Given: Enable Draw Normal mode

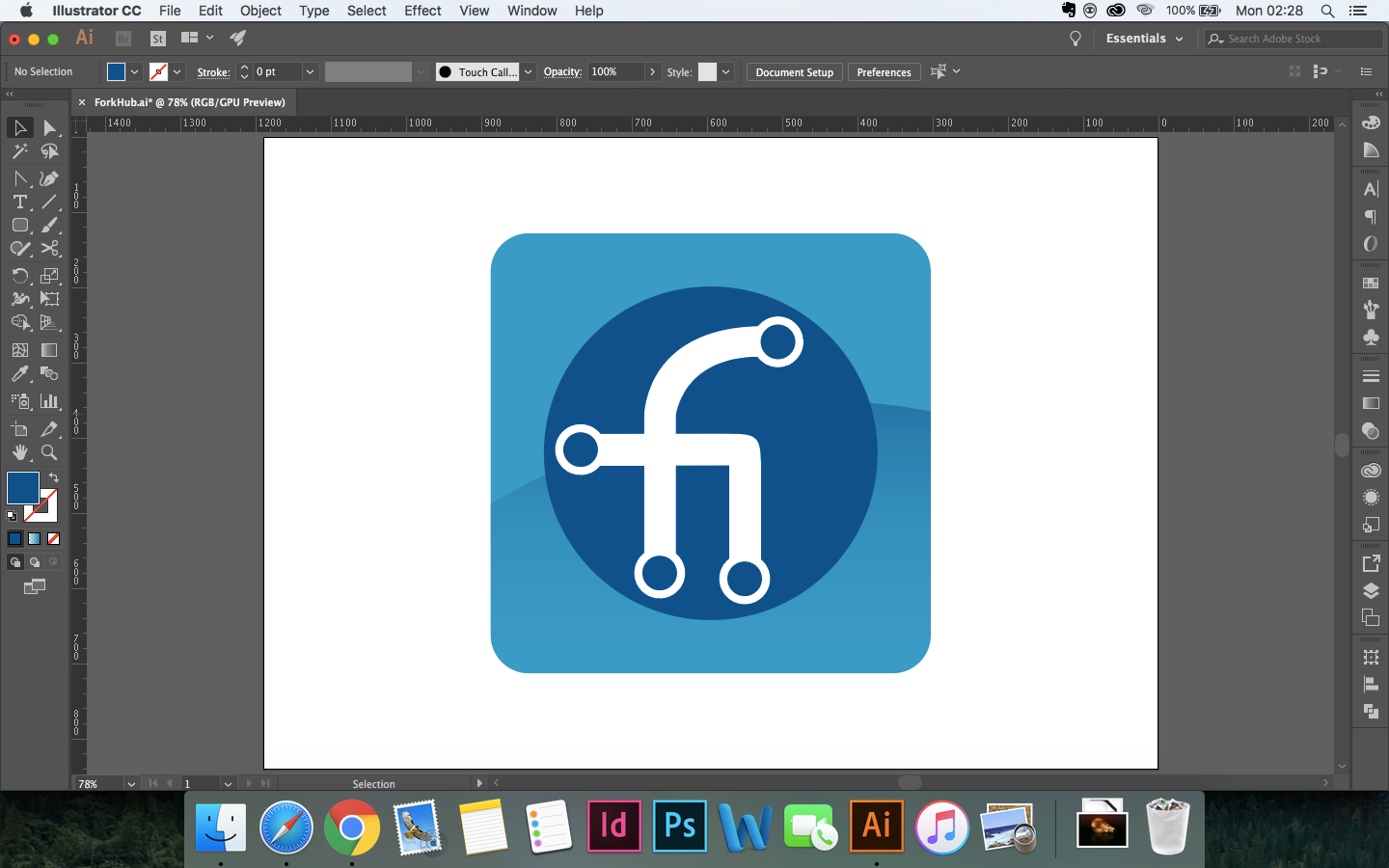Looking at the screenshot, I should click(14, 562).
